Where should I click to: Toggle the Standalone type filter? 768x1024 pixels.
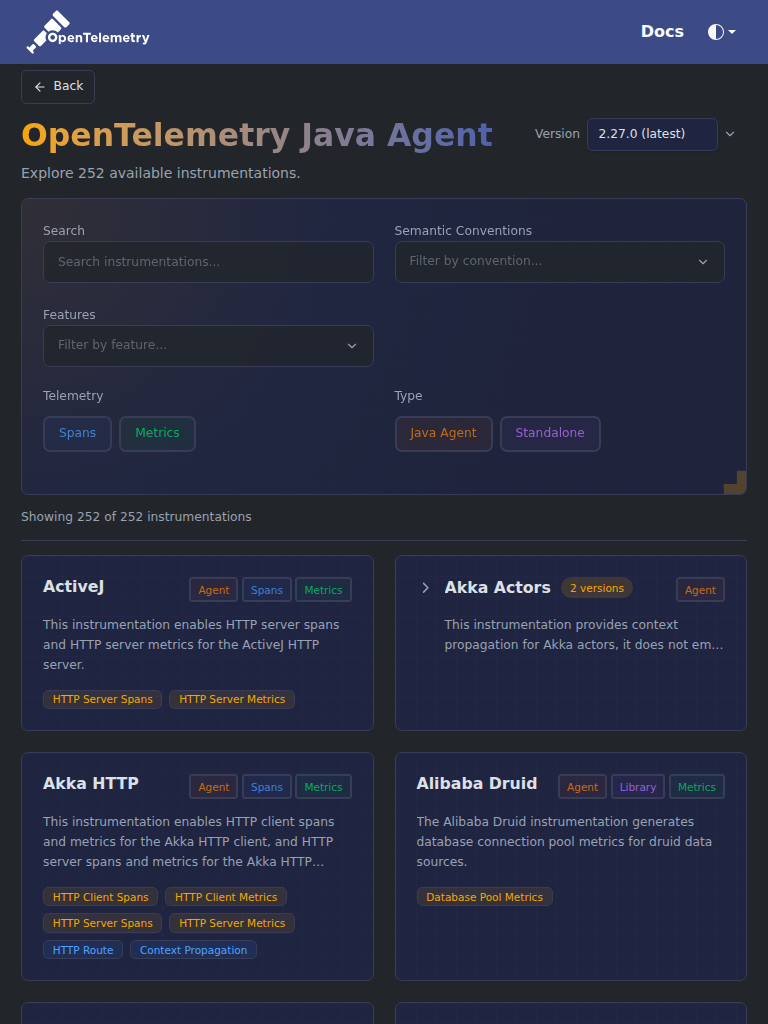tap(550, 433)
